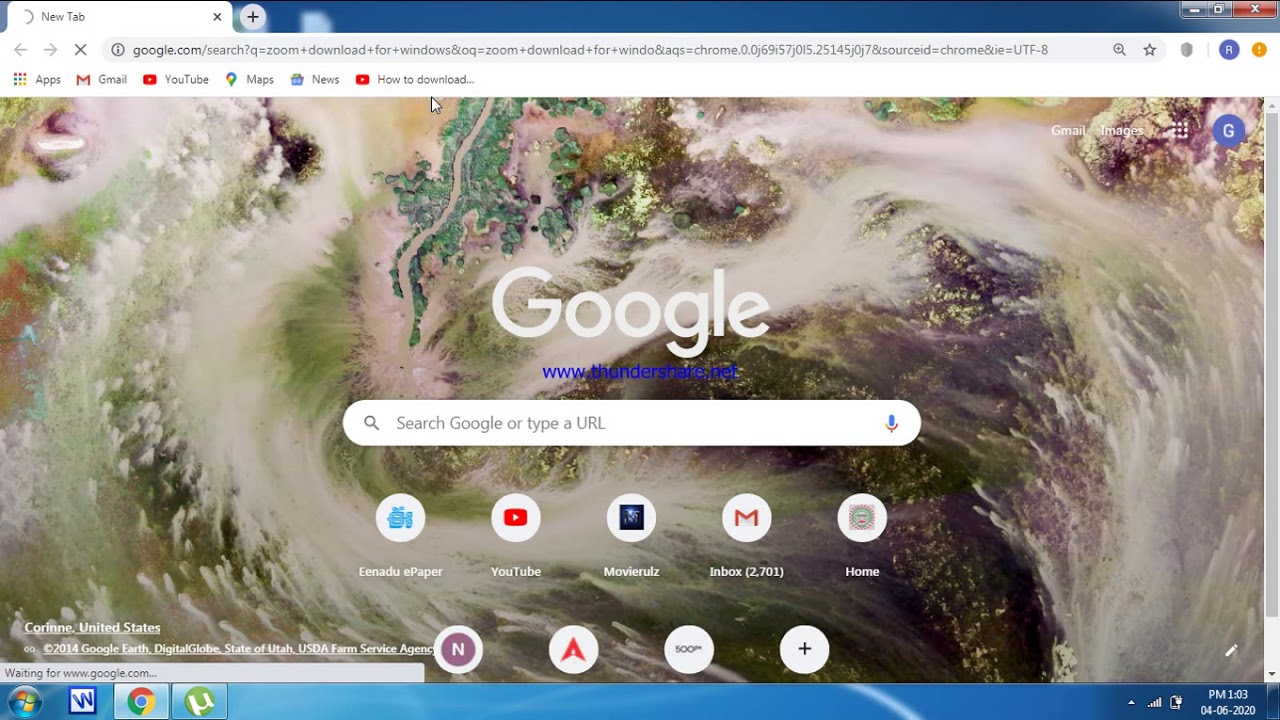Open Movierulz shortcut tile
This screenshot has width=1280, height=720.
[631, 537]
